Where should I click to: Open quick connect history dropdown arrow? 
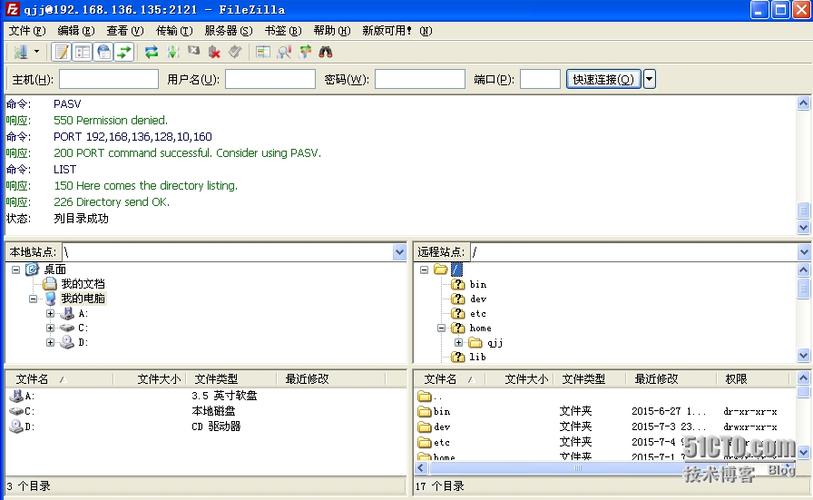[649, 79]
